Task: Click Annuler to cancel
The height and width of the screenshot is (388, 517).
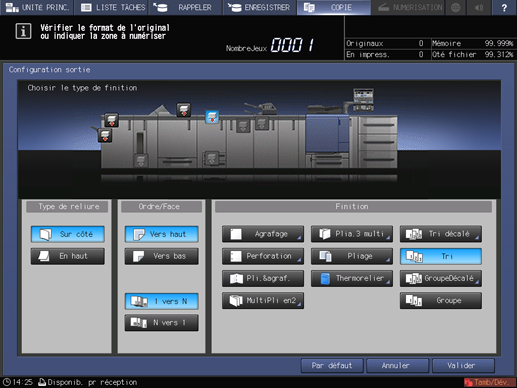Action: tap(397, 366)
